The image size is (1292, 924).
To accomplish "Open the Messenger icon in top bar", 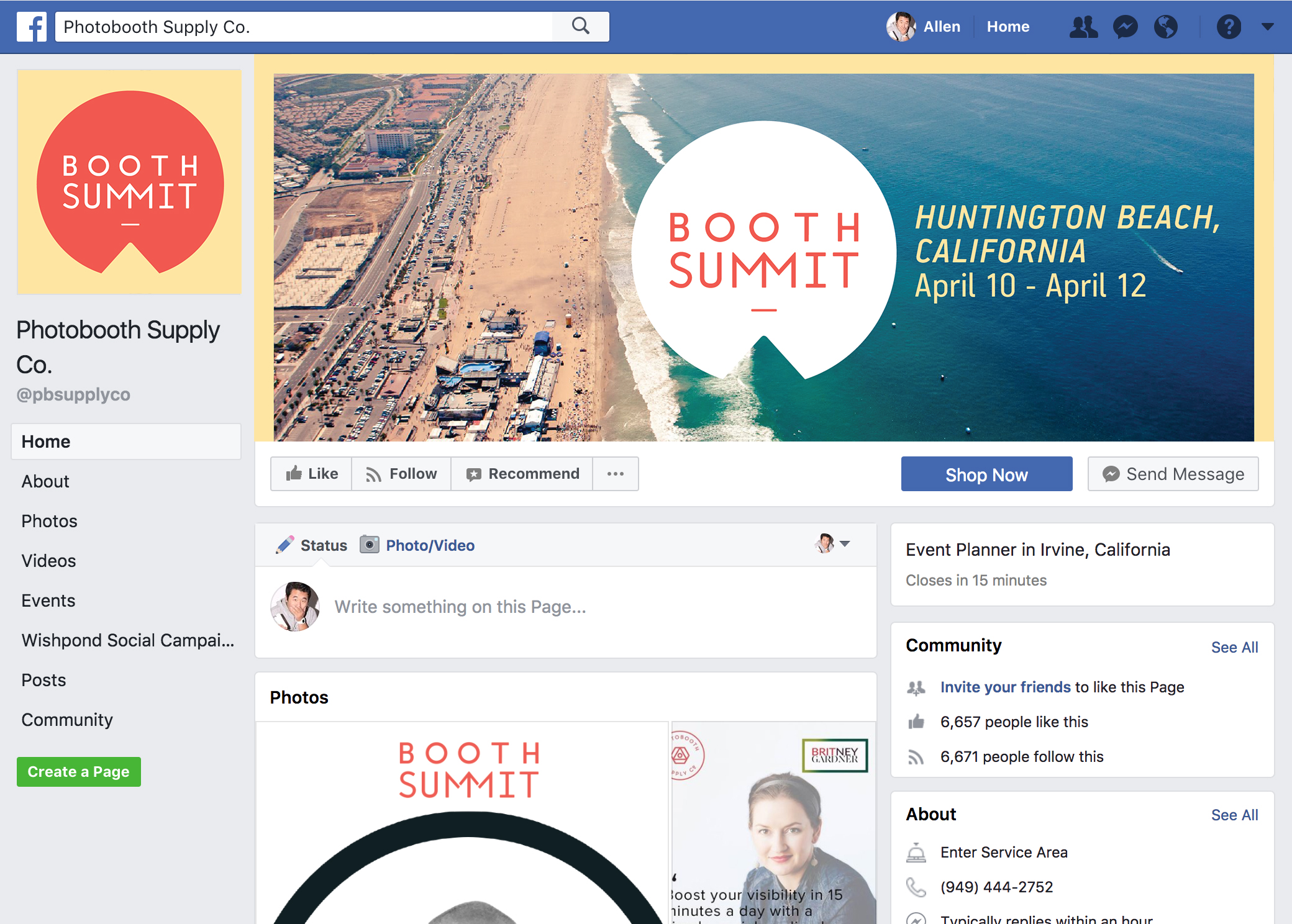I will pos(1125,27).
